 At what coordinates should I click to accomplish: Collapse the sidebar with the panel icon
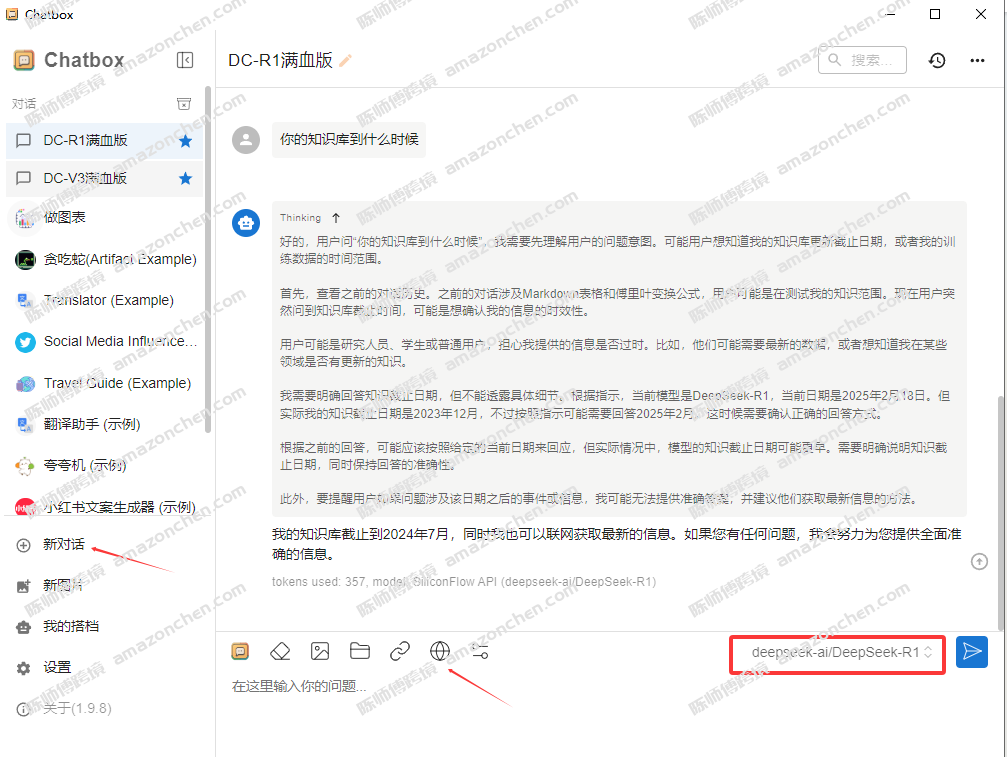pyautogui.click(x=185, y=60)
